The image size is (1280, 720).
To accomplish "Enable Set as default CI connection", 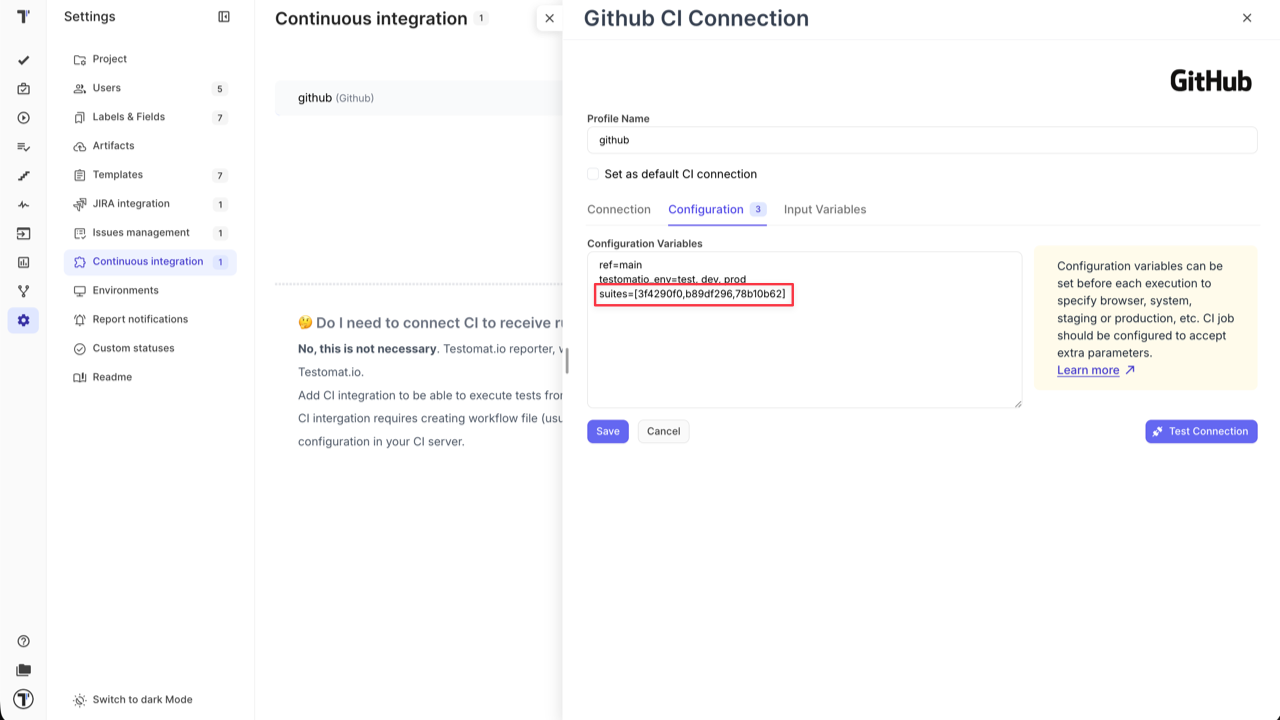I will tap(592, 174).
